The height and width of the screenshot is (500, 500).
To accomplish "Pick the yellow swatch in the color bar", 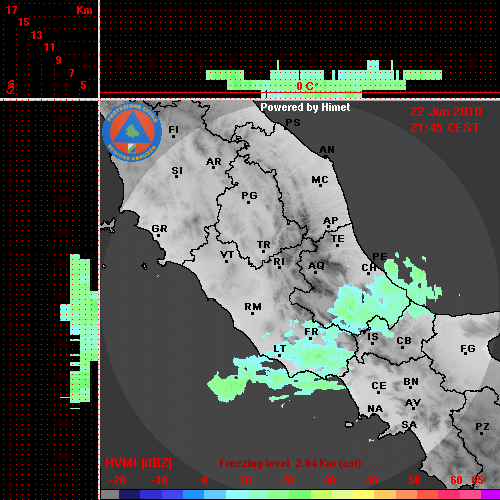I will 364,495.
